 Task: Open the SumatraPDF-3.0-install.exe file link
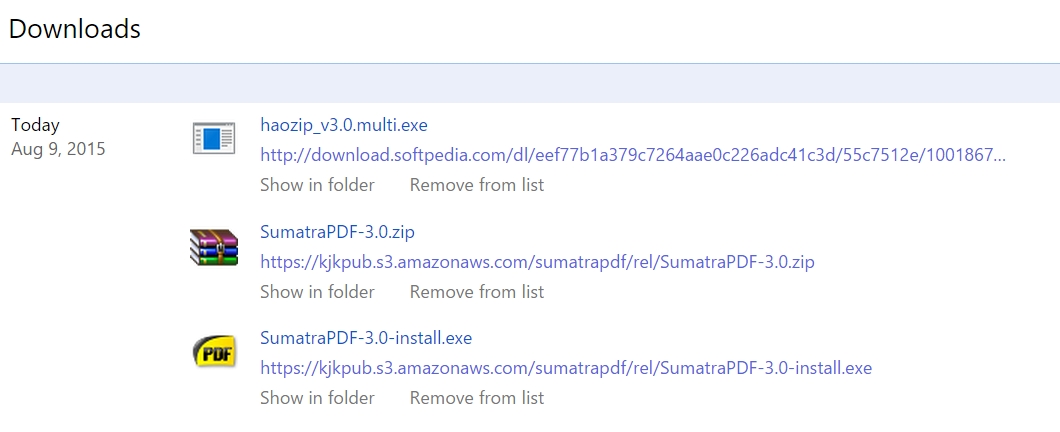[366, 338]
